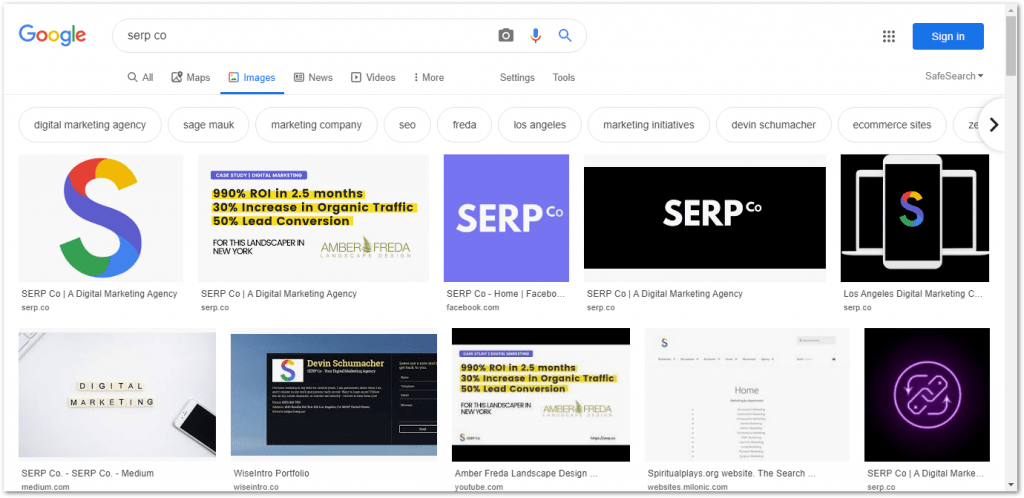The image size is (1024, 498).
Task: Expand the SafeSearch dropdown
Action: coord(954,76)
